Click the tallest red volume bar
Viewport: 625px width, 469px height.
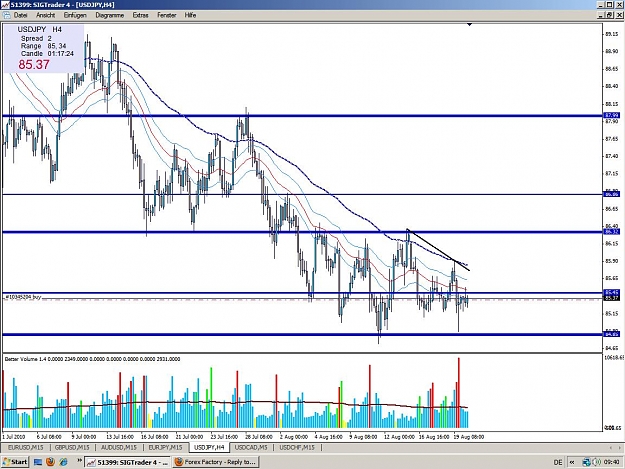pyautogui.click(x=459, y=392)
